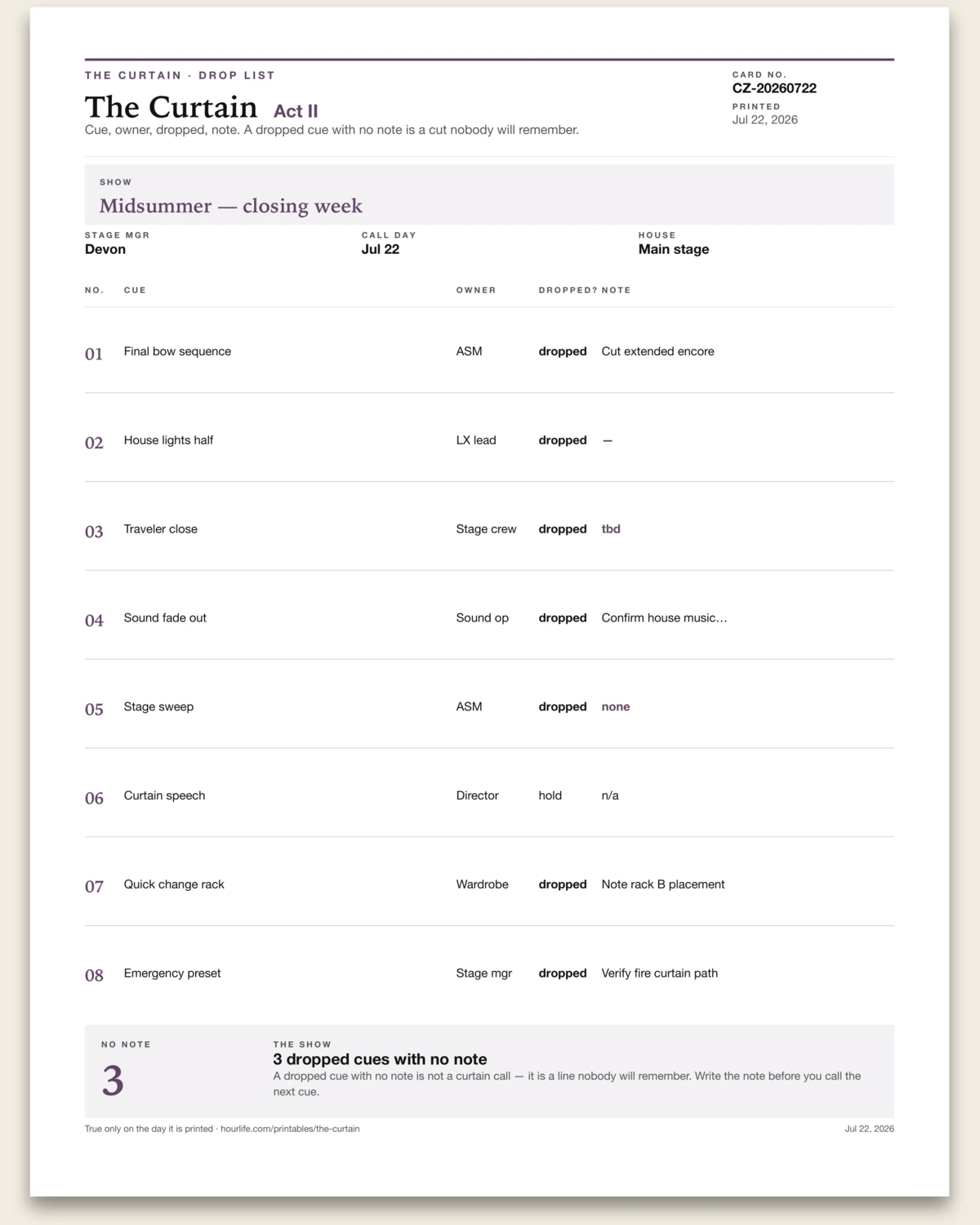Select the Emergency preset cue

click(172, 973)
